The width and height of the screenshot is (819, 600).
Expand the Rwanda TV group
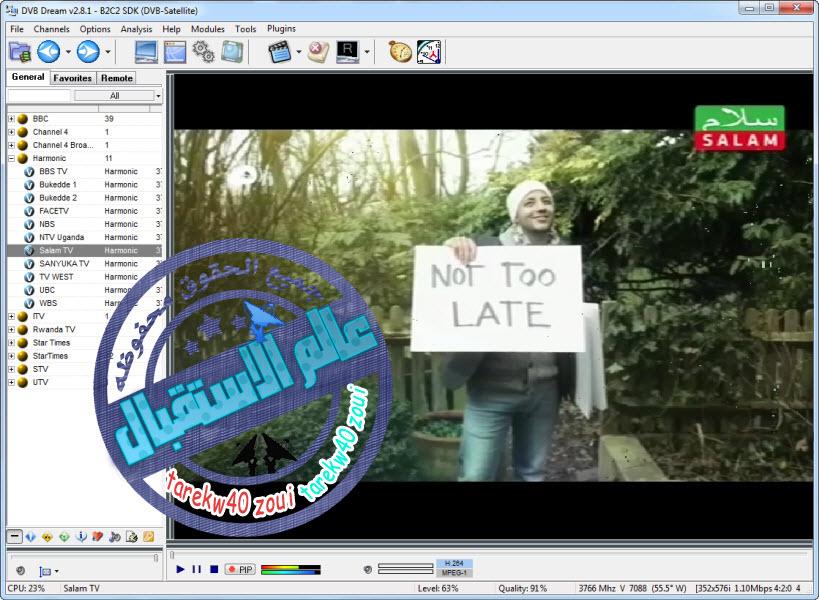[x=11, y=330]
